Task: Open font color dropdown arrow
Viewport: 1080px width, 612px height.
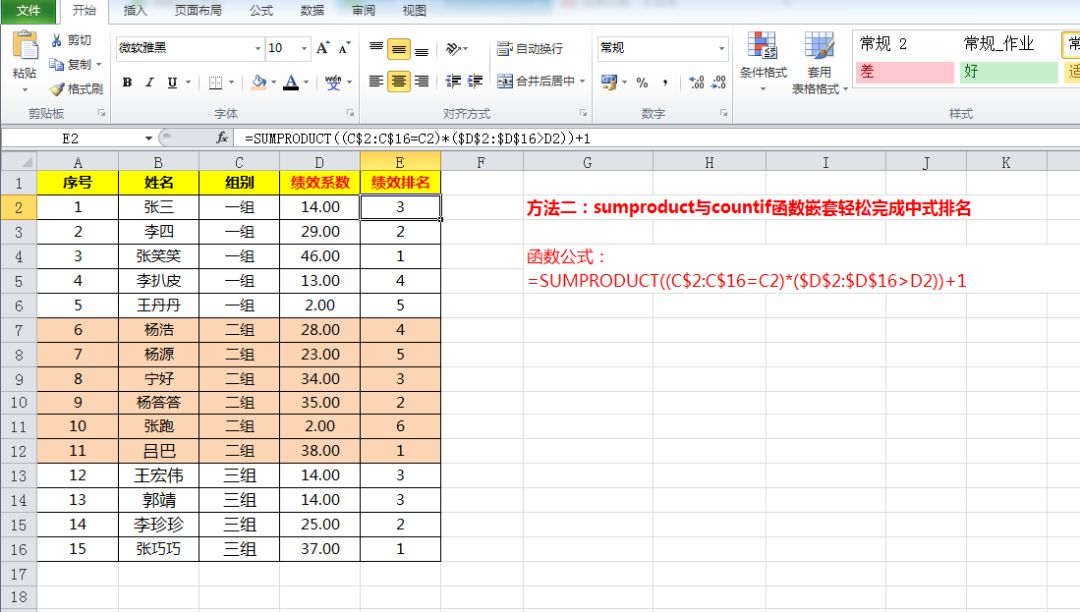Action: pyautogui.click(x=306, y=83)
